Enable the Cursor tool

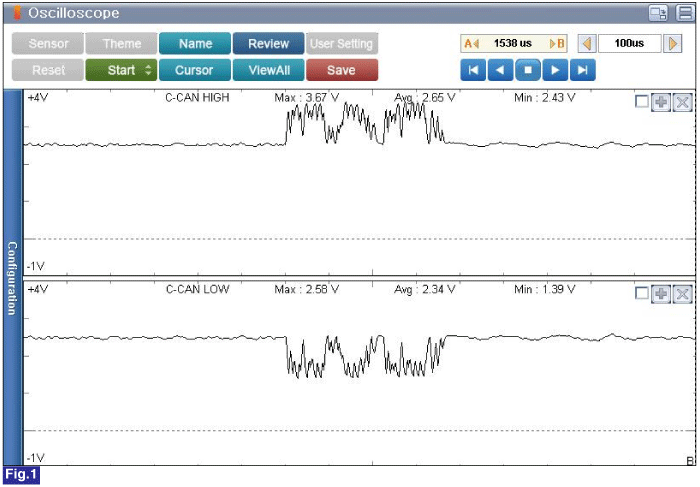tap(195, 70)
